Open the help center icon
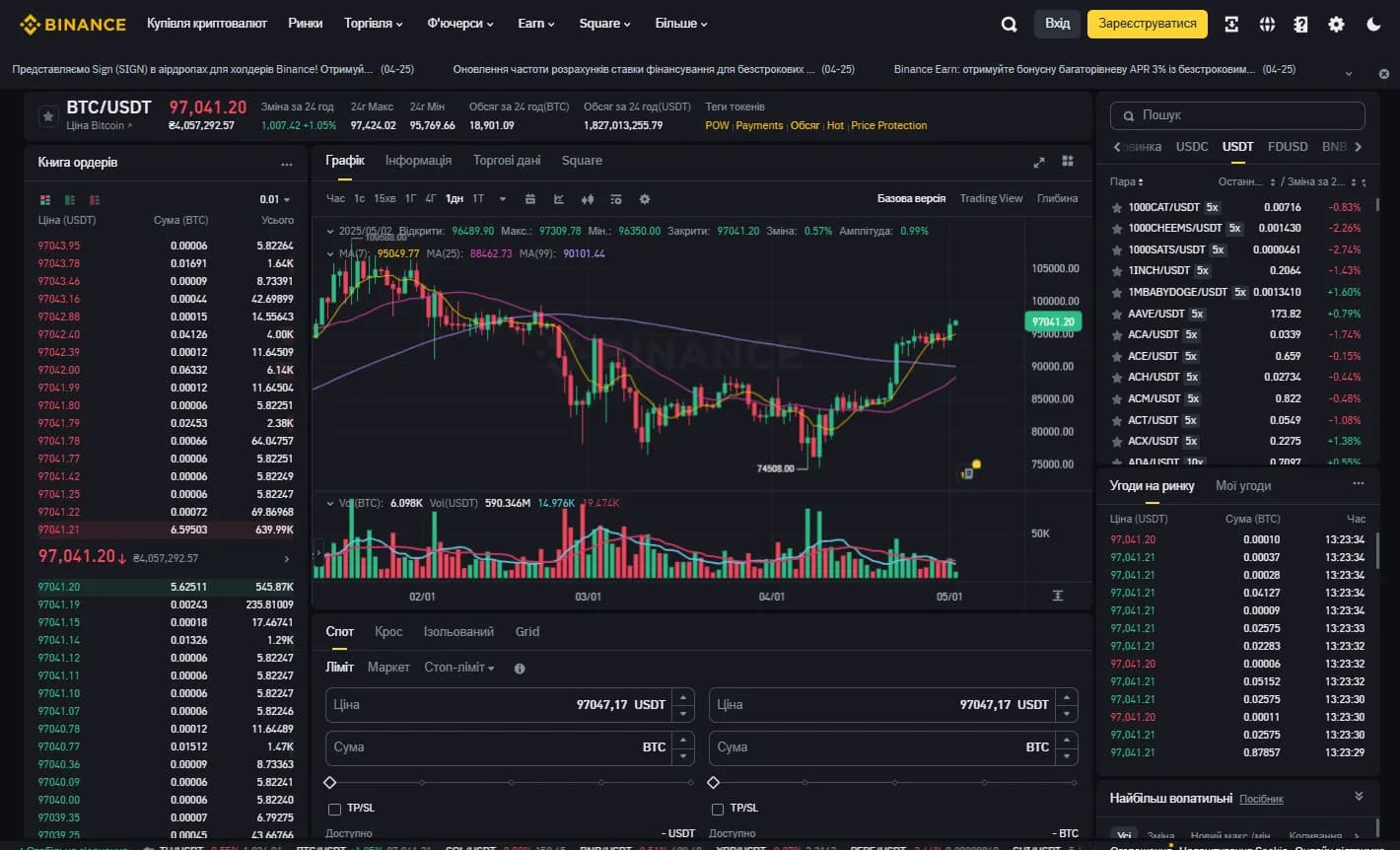1400x850 pixels. [x=1301, y=25]
